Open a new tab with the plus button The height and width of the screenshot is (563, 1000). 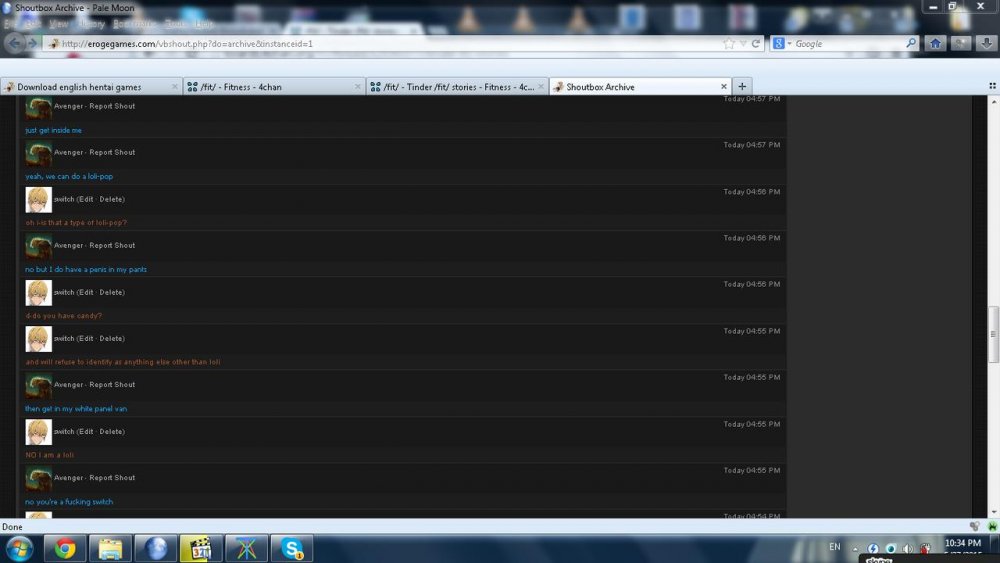click(x=742, y=86)
